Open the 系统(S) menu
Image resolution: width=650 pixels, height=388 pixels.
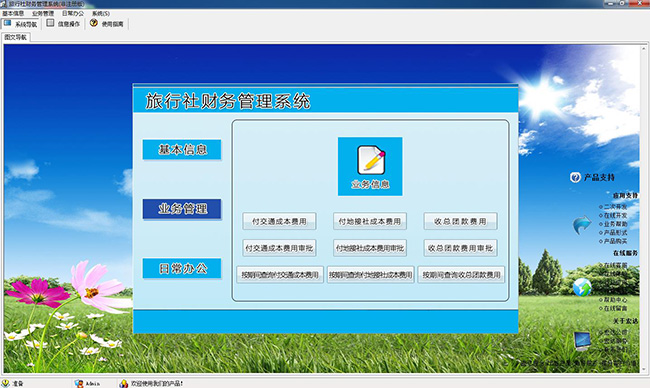pyautogui.click(x=101, y=13)
